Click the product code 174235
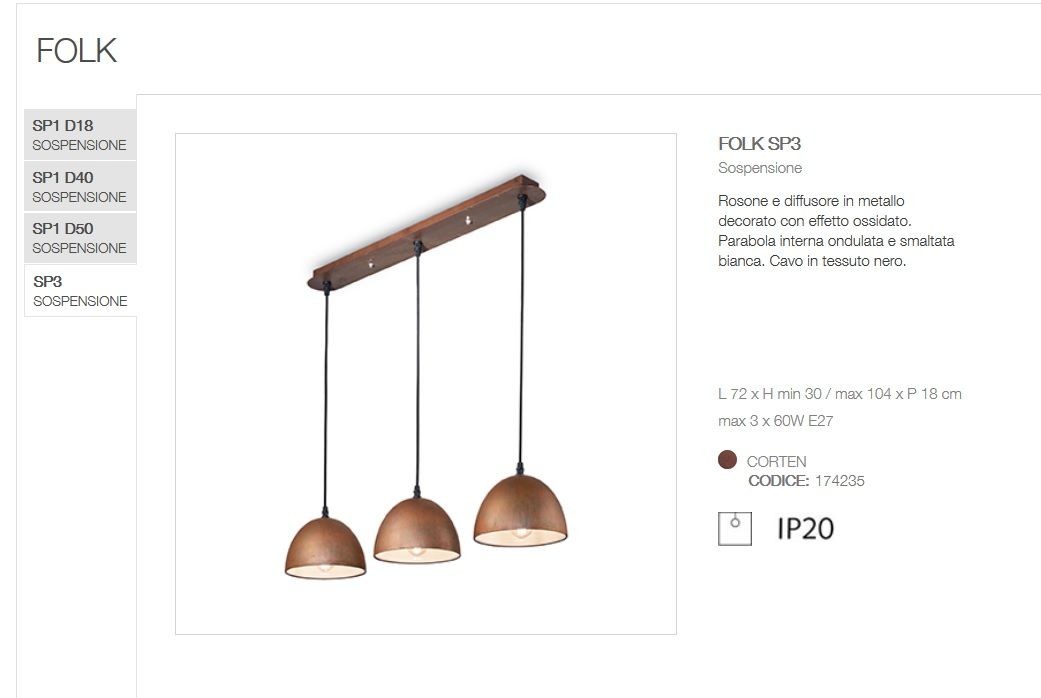The height and width of the screenshot is (698, 1041). tap(840, 481)
